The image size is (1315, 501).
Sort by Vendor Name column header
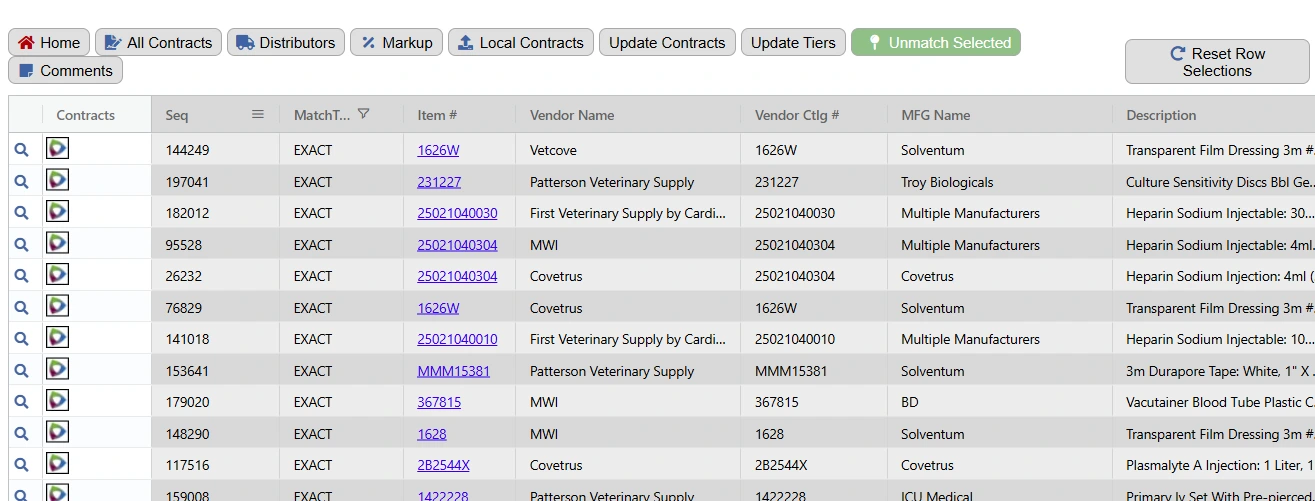572,115
